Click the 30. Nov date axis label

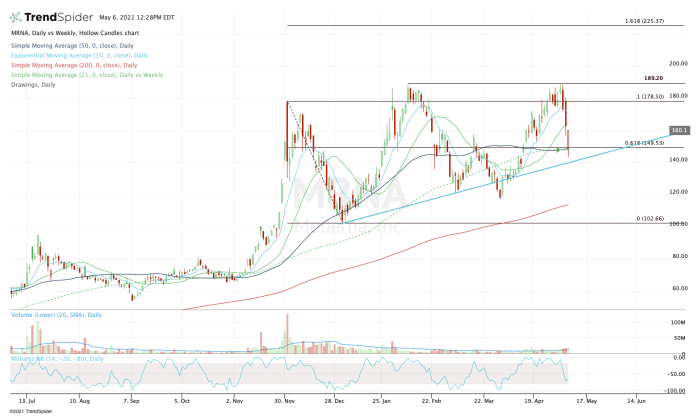click(x=284, y=401)
